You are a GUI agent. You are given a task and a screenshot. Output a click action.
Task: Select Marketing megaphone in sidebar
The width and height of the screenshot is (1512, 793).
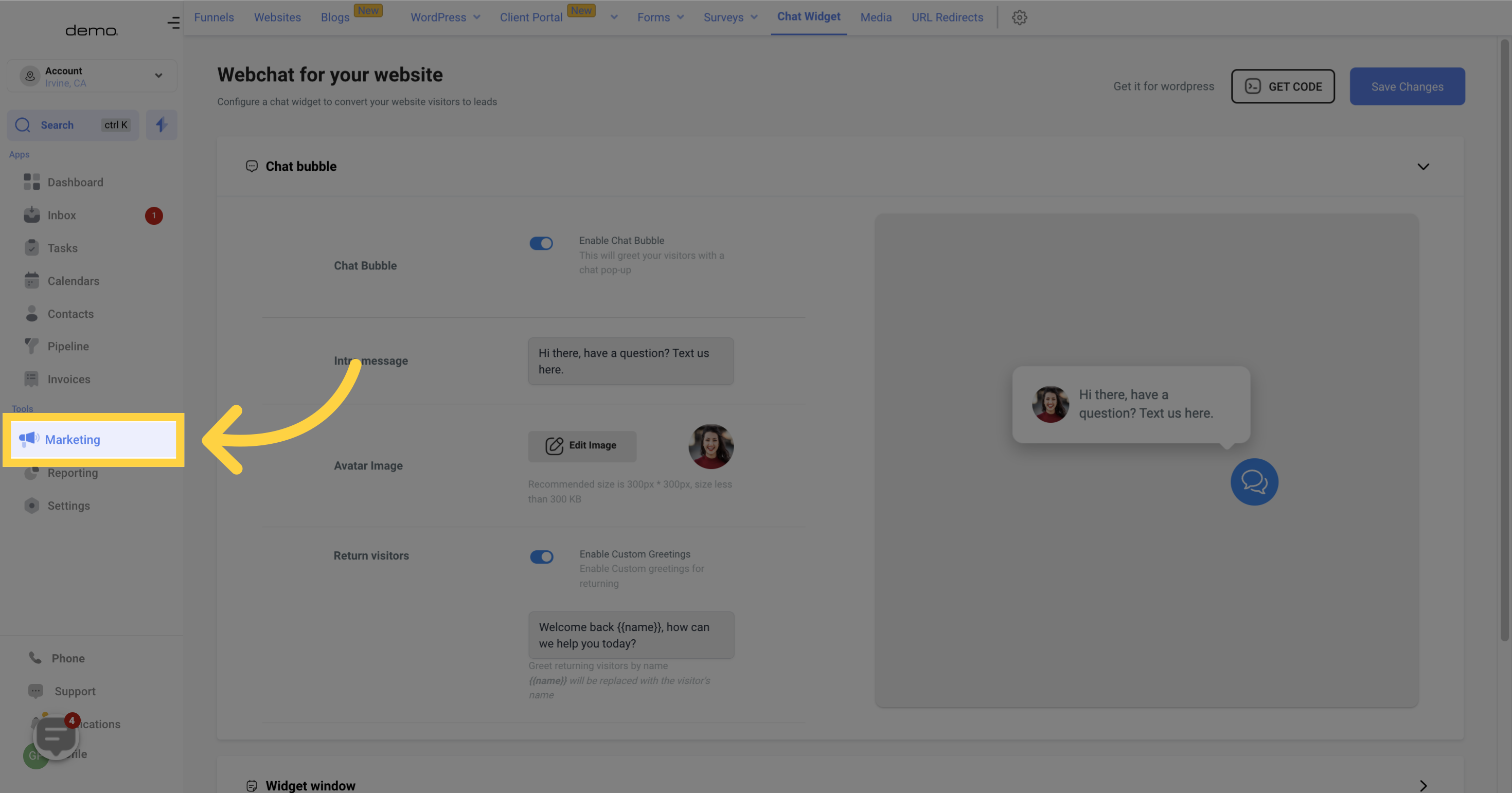[x=93, y=439]
